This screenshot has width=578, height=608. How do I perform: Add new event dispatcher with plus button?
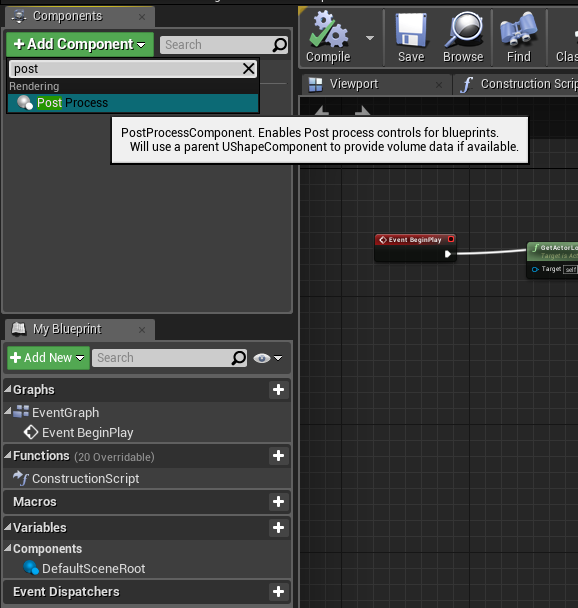click(x=278, y=592)
